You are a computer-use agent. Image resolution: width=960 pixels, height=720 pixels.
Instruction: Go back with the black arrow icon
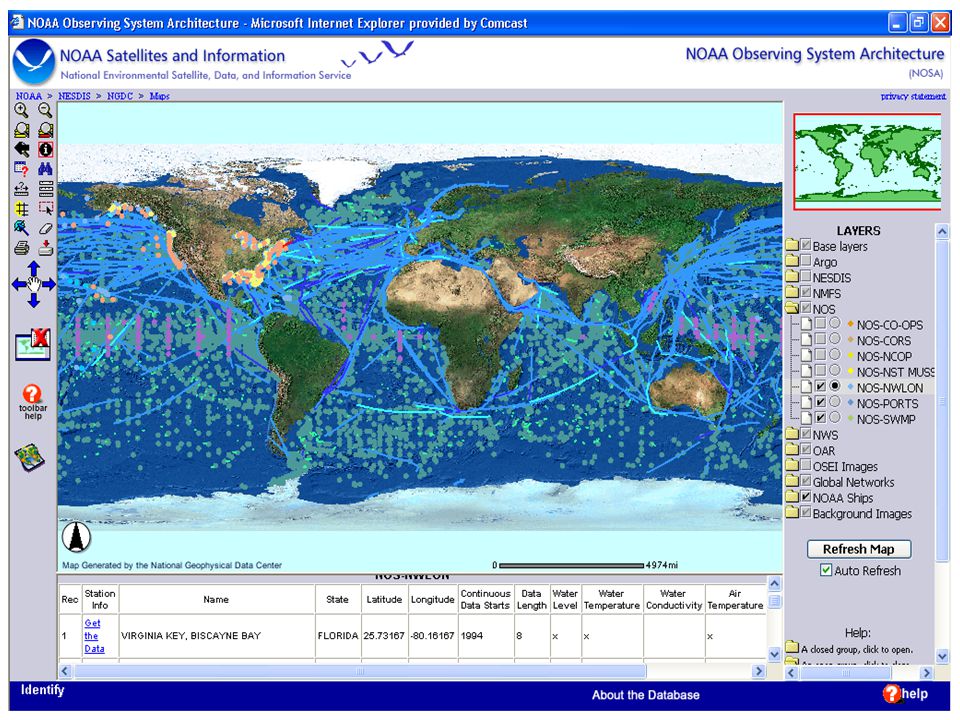click(21, 149)
